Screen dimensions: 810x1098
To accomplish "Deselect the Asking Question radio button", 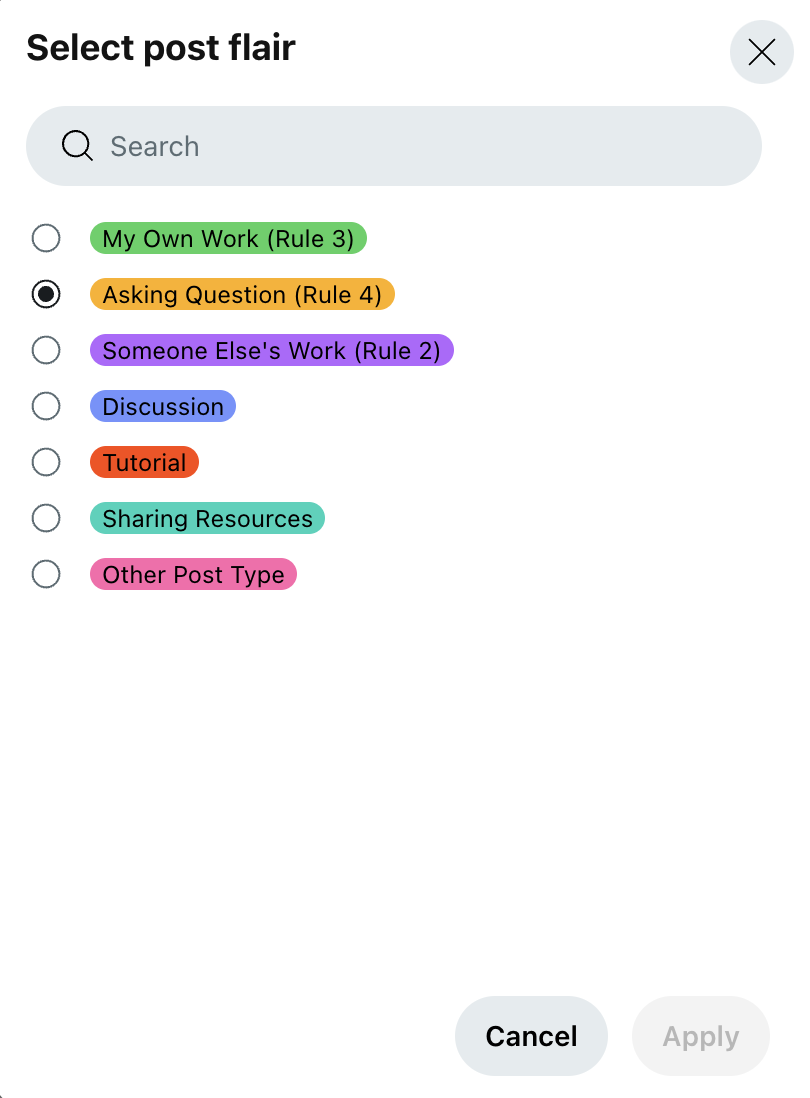I will pos(46,295).
